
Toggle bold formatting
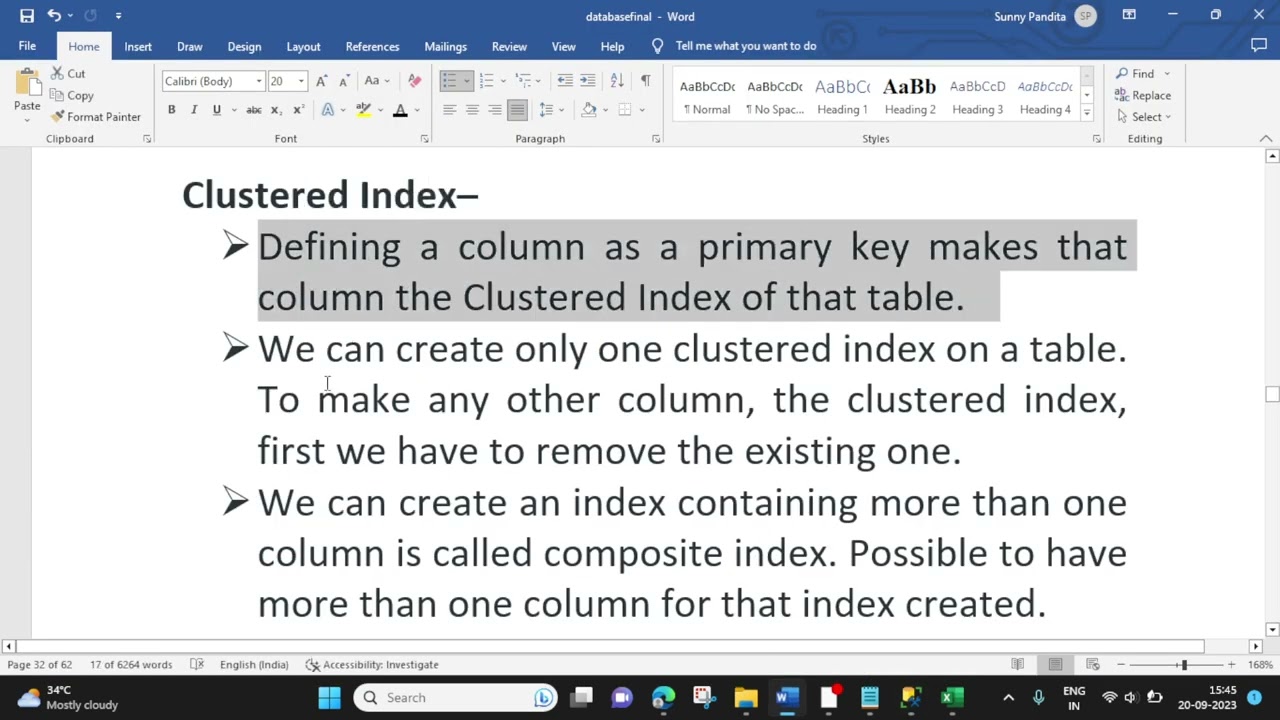click(171, 110)
